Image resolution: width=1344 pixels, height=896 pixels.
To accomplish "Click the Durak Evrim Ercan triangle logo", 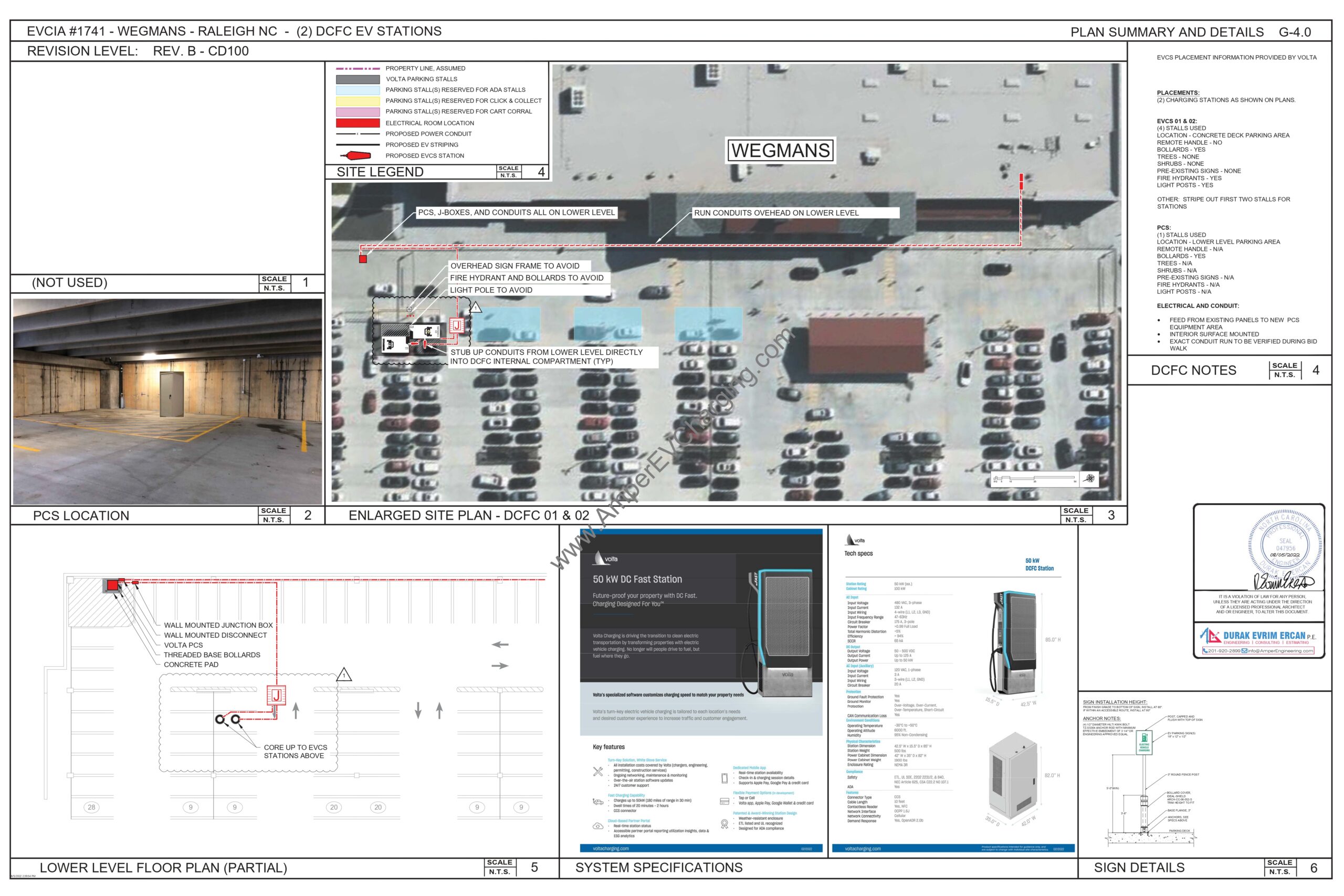I will 1210,636.
